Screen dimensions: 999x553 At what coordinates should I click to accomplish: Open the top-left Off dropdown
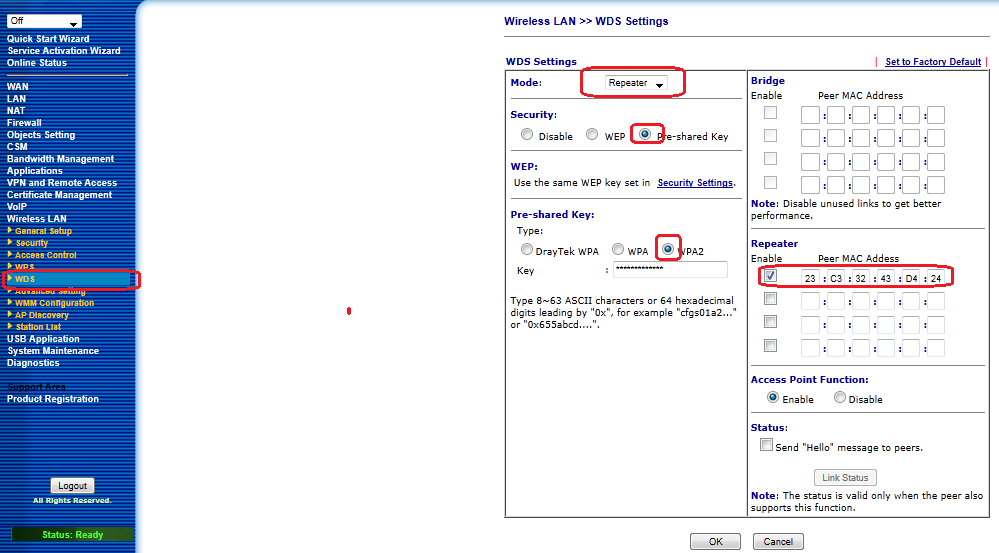click(x=44, y=21)
